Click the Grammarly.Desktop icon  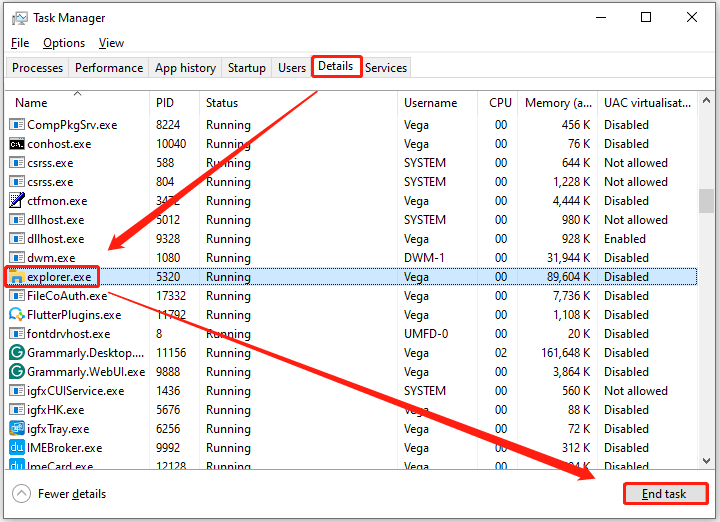(x=17, y=353)
